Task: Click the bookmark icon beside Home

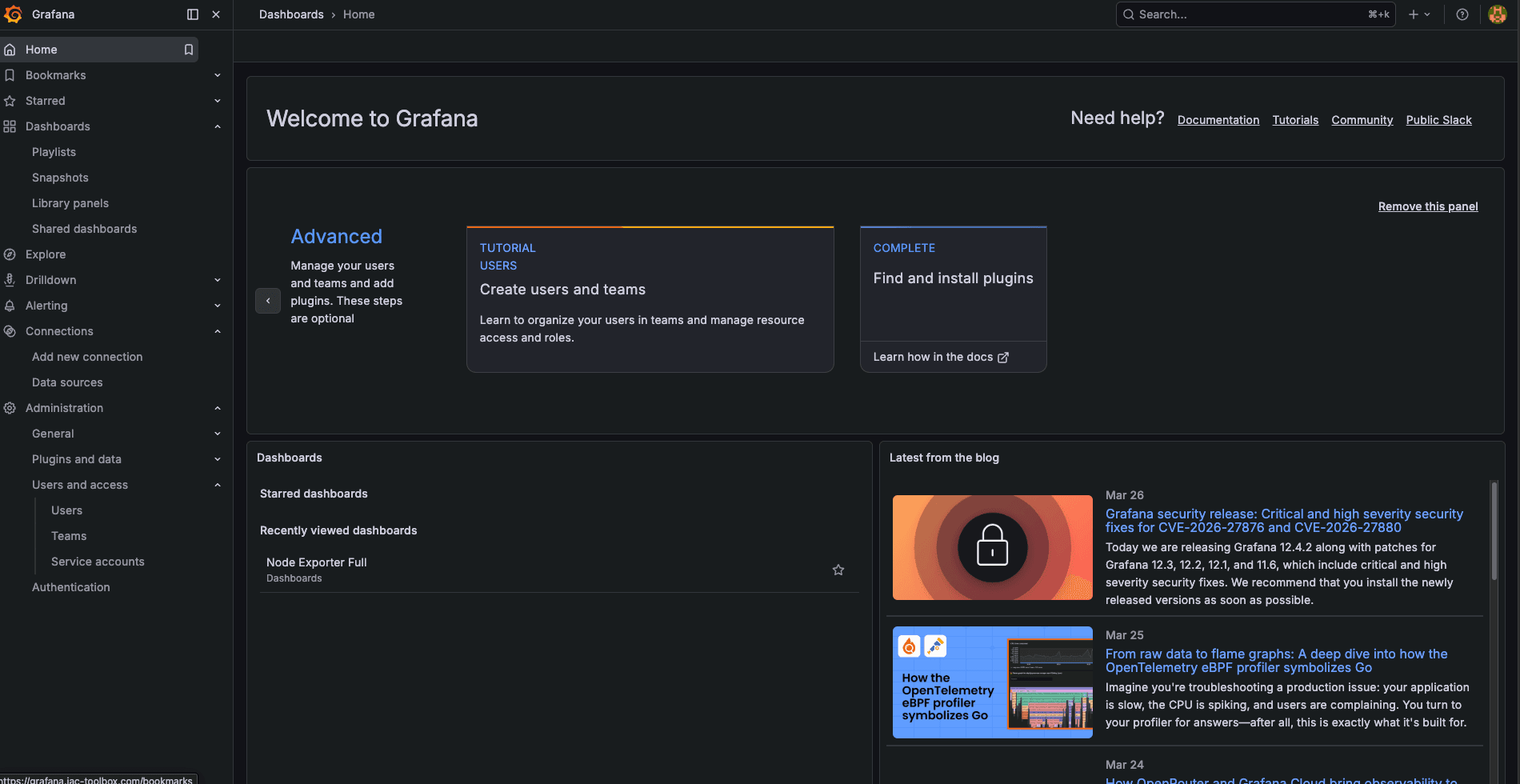Action: (x=189, y=50)
